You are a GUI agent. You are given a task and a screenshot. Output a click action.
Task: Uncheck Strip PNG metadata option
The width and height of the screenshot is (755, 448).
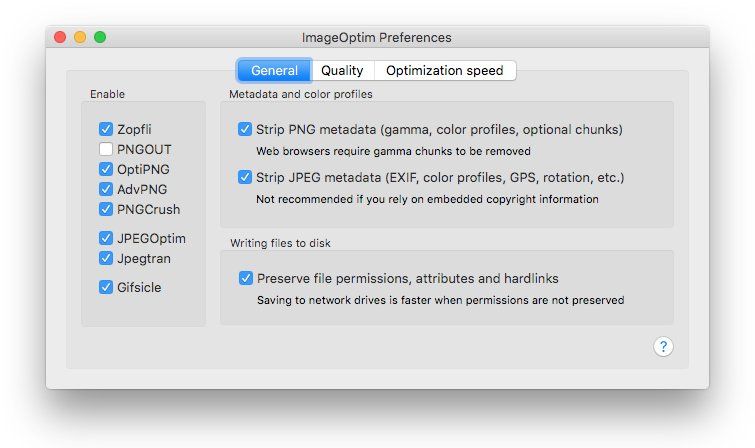[x=245, y=129]
